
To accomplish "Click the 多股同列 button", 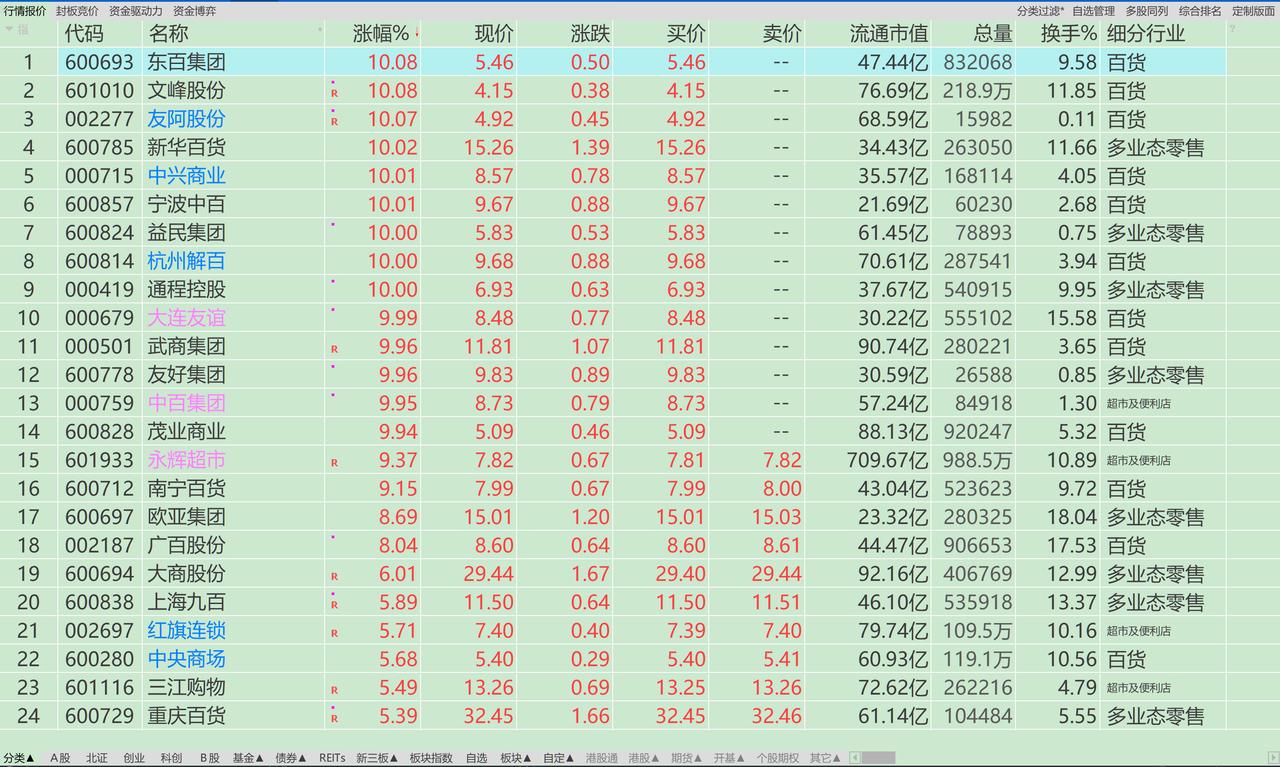I will click(1146, 10).
